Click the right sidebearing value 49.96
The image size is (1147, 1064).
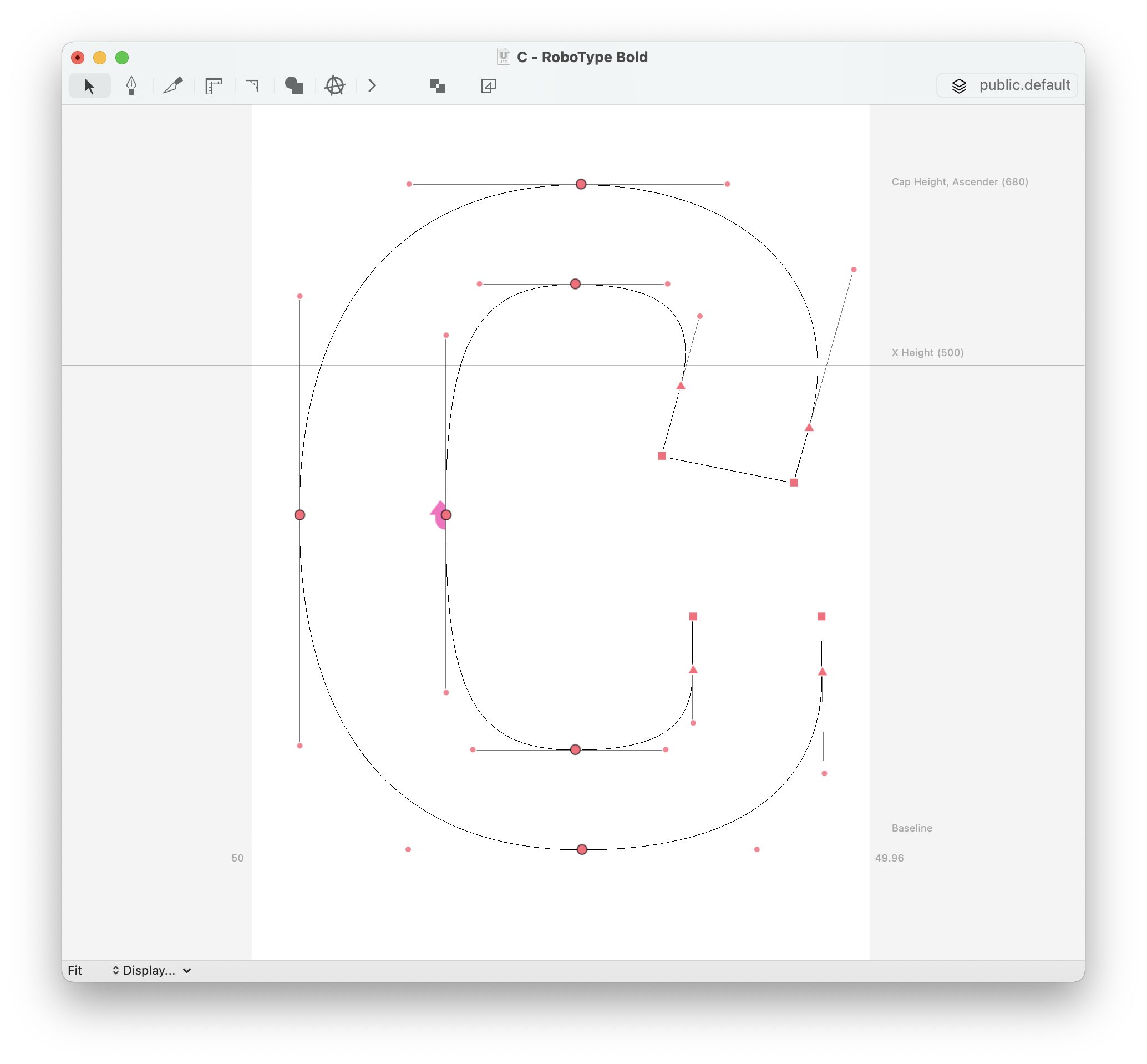pyautogui.click(x=889, y=858)
